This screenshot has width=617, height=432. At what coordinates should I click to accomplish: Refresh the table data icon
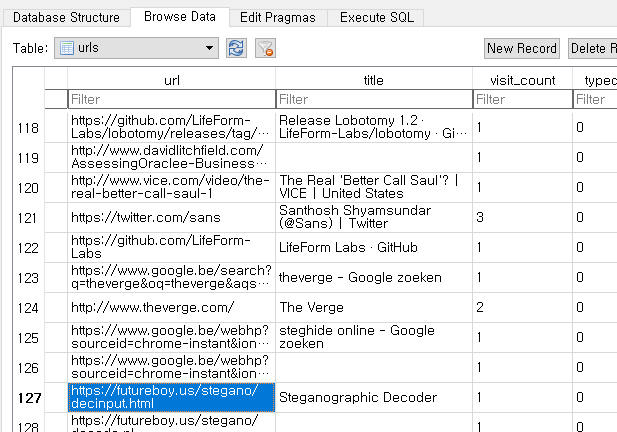[236, 48]
